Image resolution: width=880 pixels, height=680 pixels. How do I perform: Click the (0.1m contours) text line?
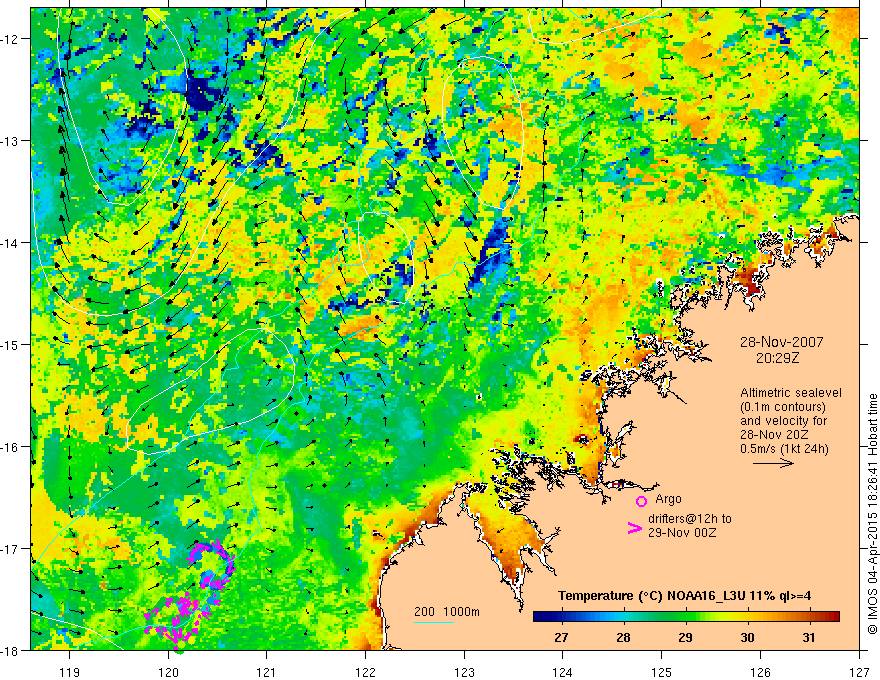(x=783, y=407)
